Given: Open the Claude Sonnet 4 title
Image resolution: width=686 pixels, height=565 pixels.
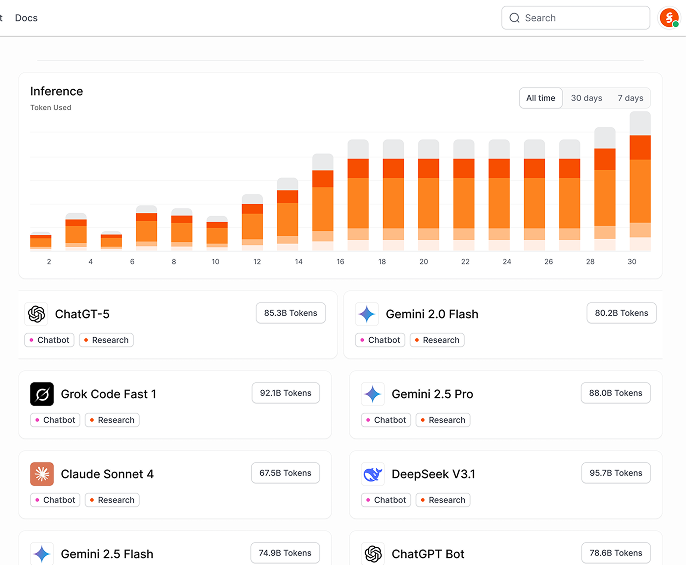Looking at the screenshot, I should click(107, 474).
